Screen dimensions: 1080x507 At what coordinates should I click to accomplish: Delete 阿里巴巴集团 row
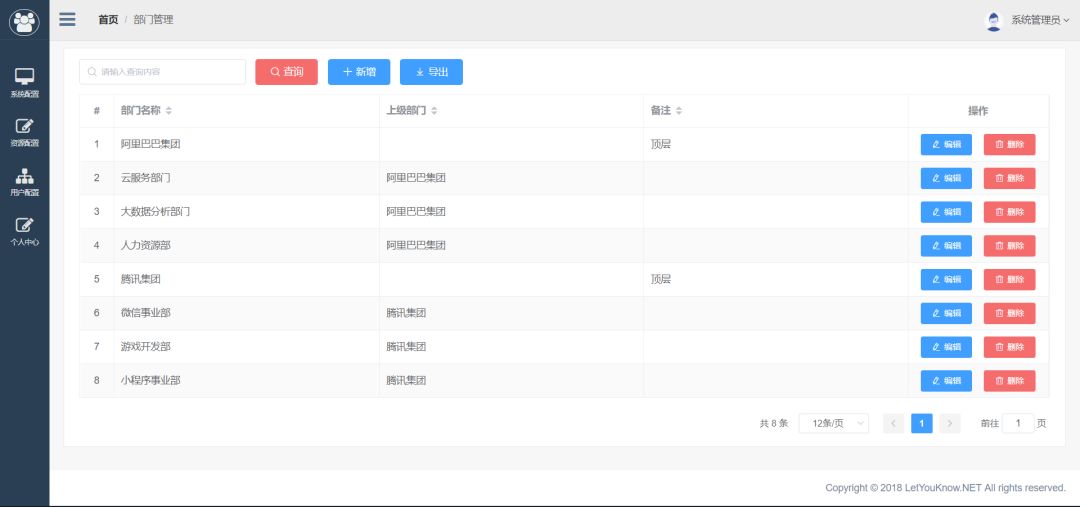click(x=1009, y=145)
